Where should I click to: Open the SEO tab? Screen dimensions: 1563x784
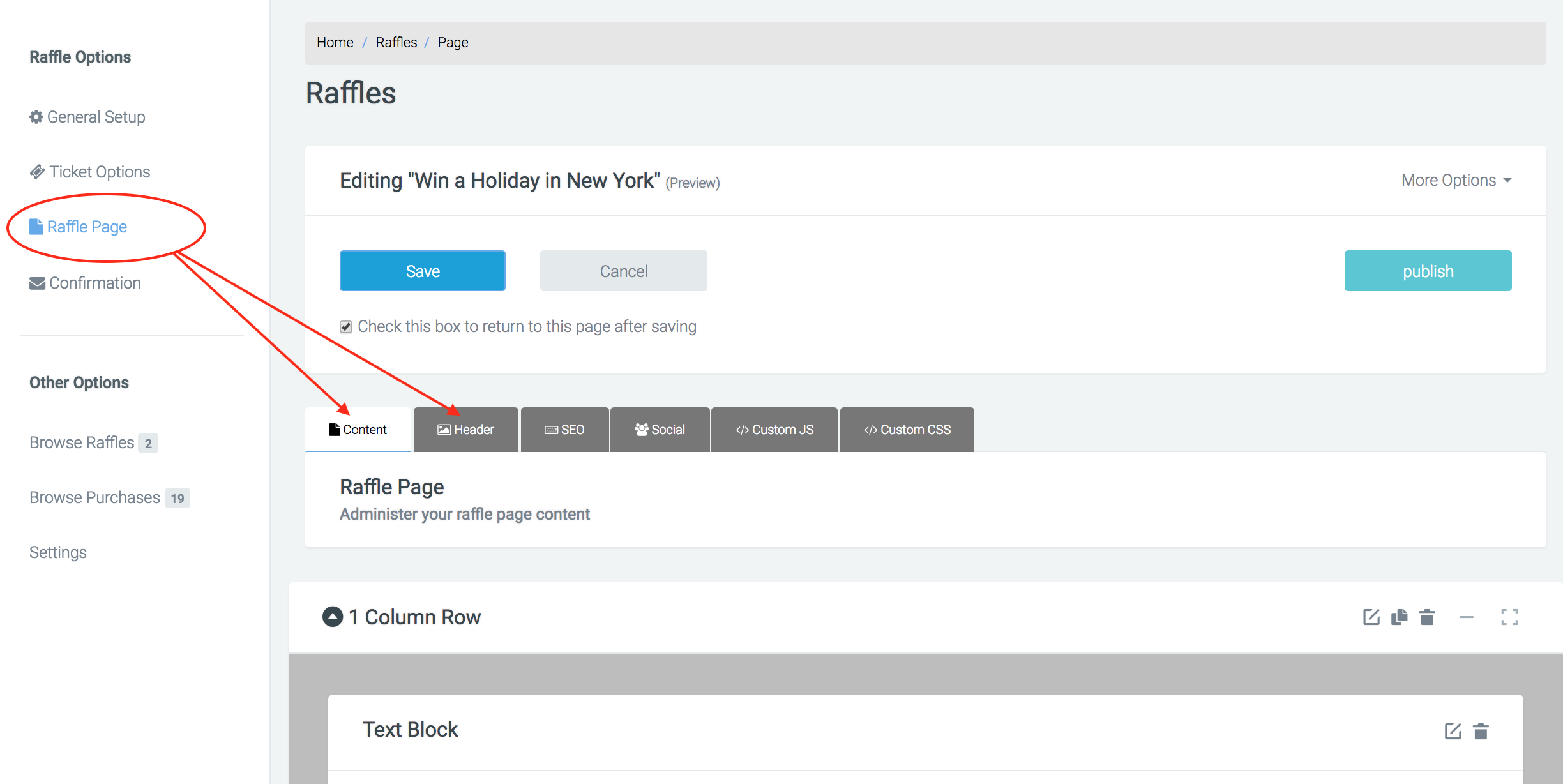click(564, 430)
